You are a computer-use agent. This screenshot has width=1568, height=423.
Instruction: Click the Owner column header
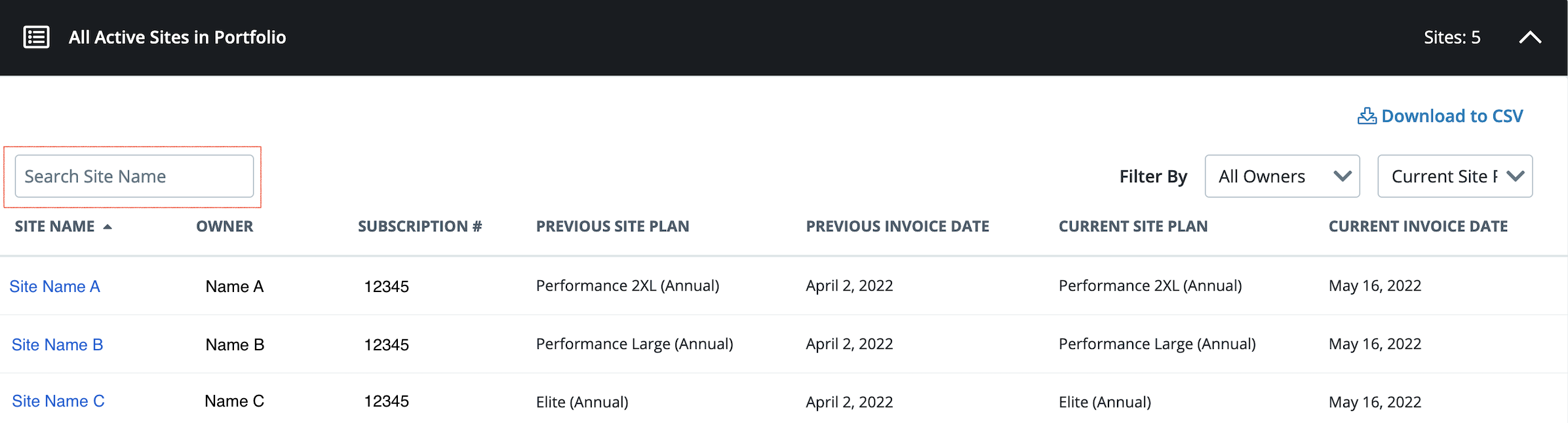[x=224, y=227]
